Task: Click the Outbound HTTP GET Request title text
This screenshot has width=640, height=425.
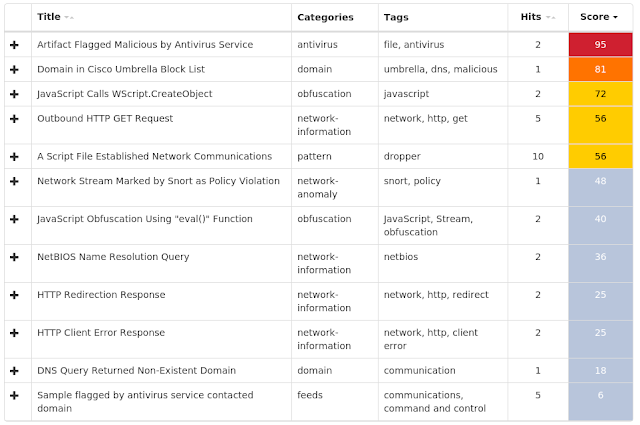Action: 105,118
